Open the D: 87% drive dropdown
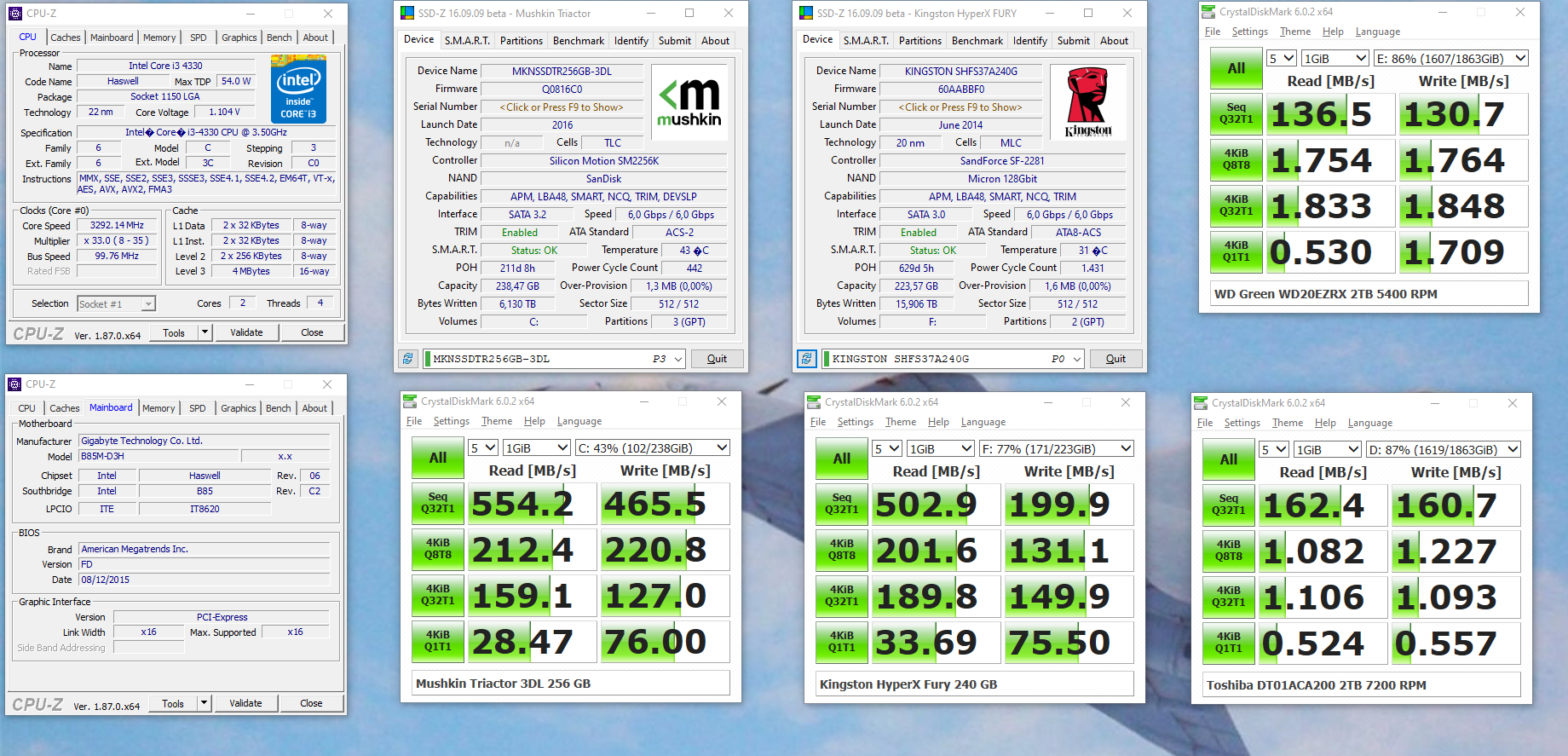 click(x=1444, y=449)
